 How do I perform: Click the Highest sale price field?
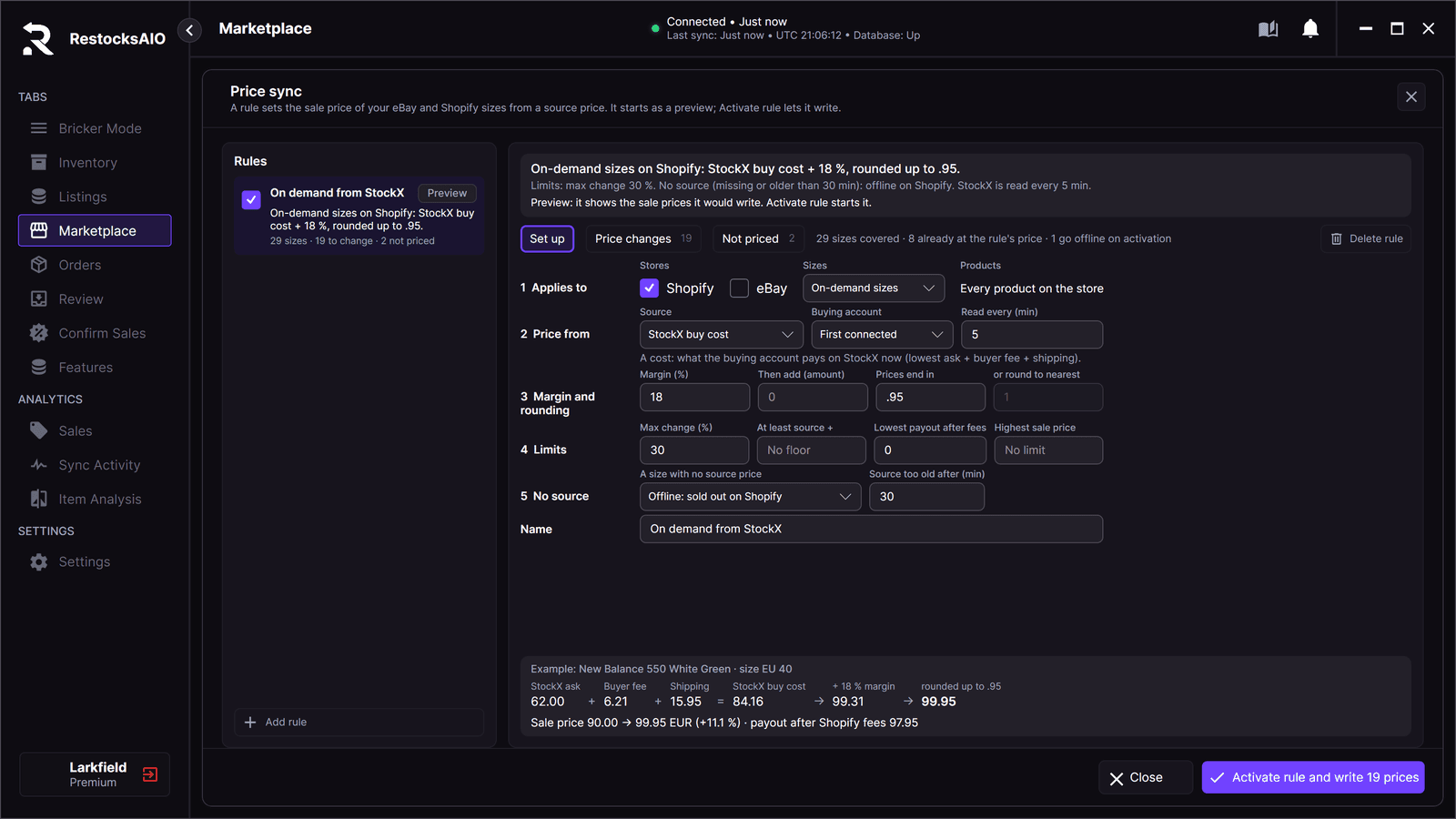[1048, 450]
